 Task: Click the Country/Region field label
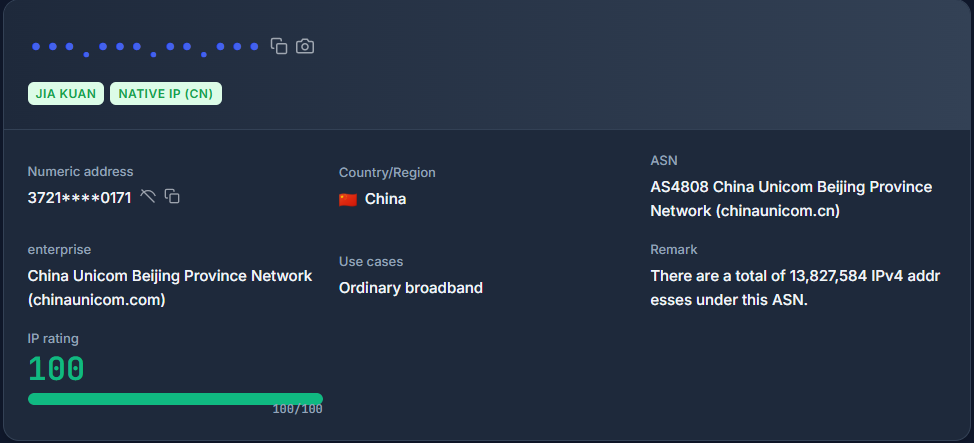coord(387,173)
